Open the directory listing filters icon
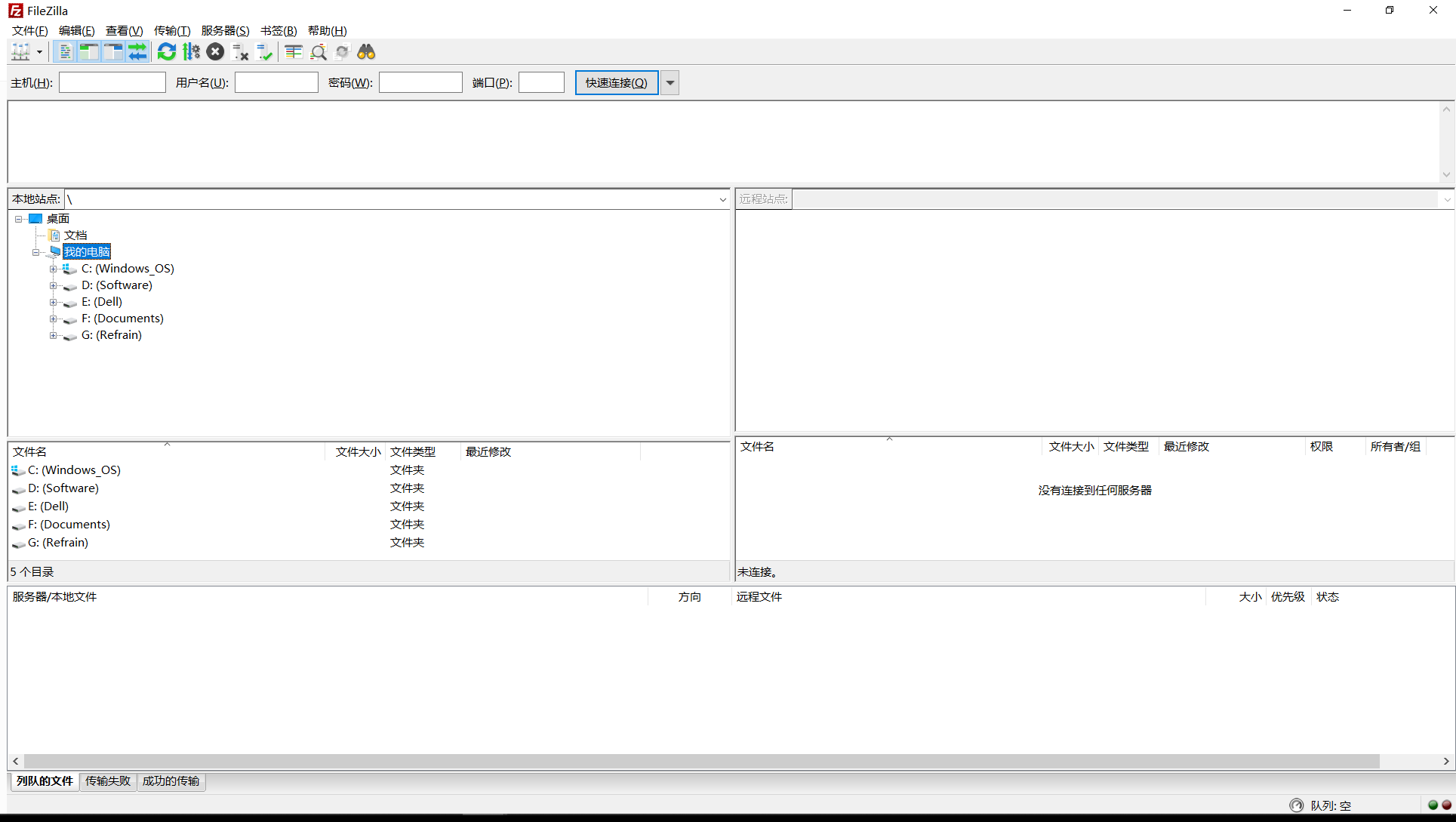1456x822 pixels. coord(294,52)
